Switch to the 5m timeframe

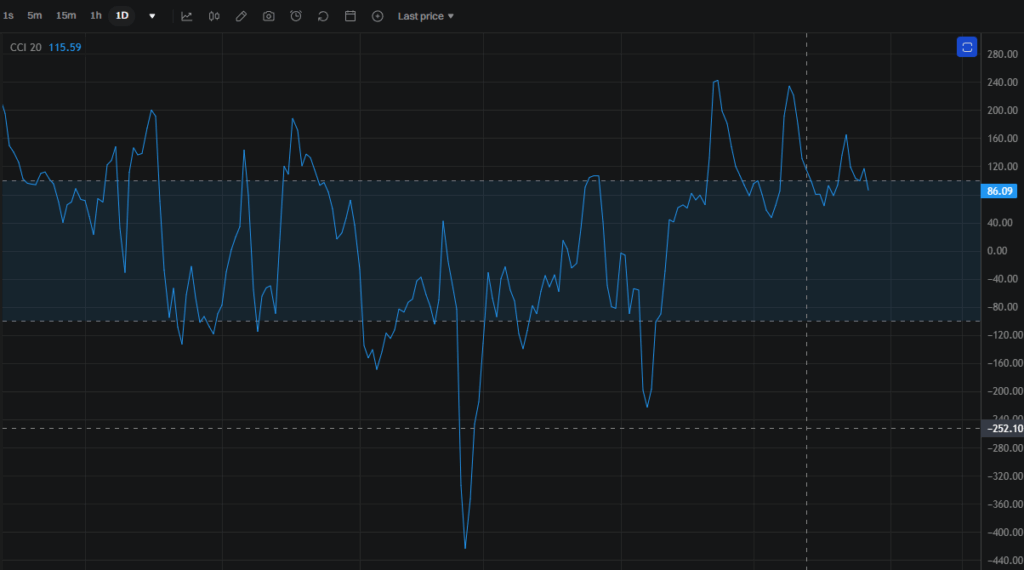pyautogui.click(x=35, y=16)
